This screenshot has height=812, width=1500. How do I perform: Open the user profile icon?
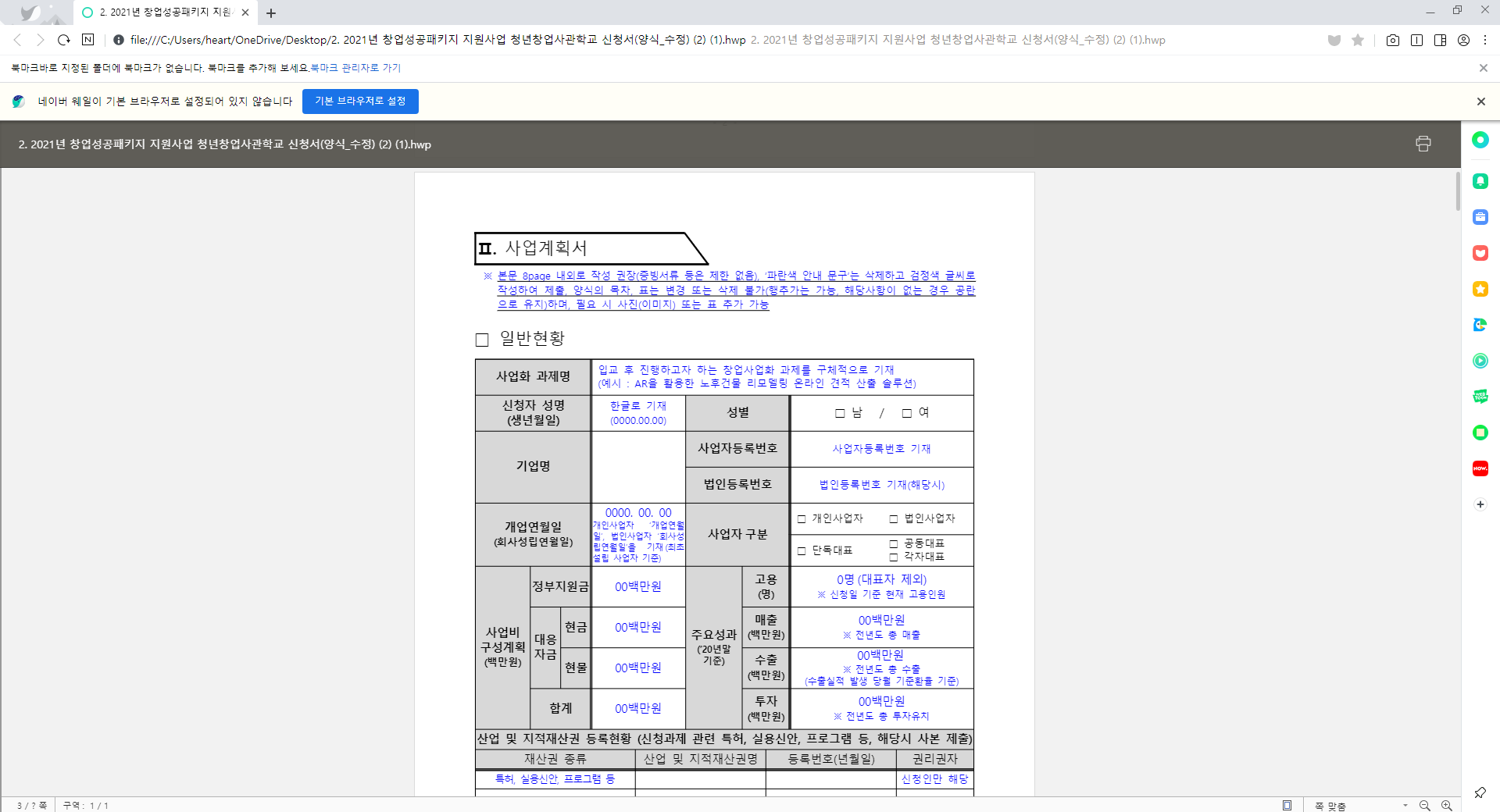pos(1463,40)
